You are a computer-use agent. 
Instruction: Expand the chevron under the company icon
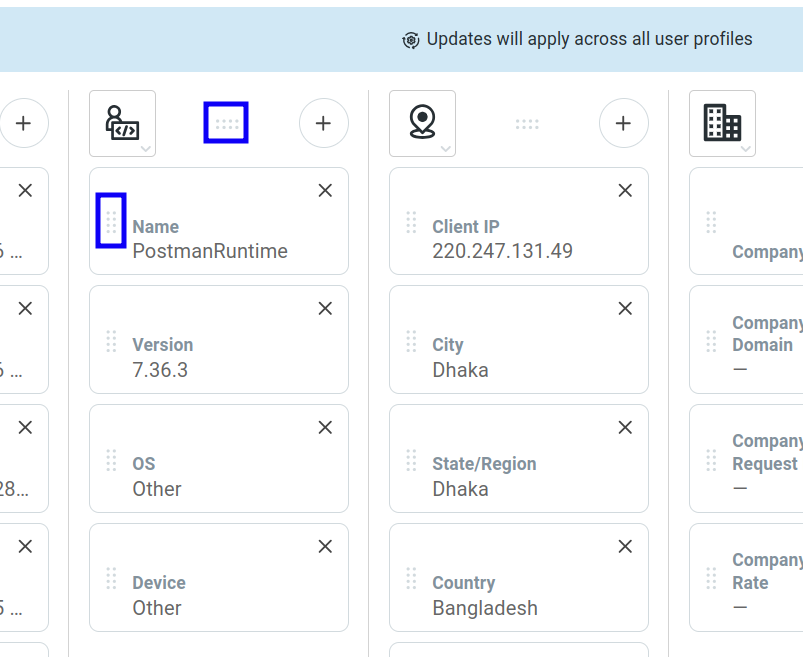pos(746,146)
